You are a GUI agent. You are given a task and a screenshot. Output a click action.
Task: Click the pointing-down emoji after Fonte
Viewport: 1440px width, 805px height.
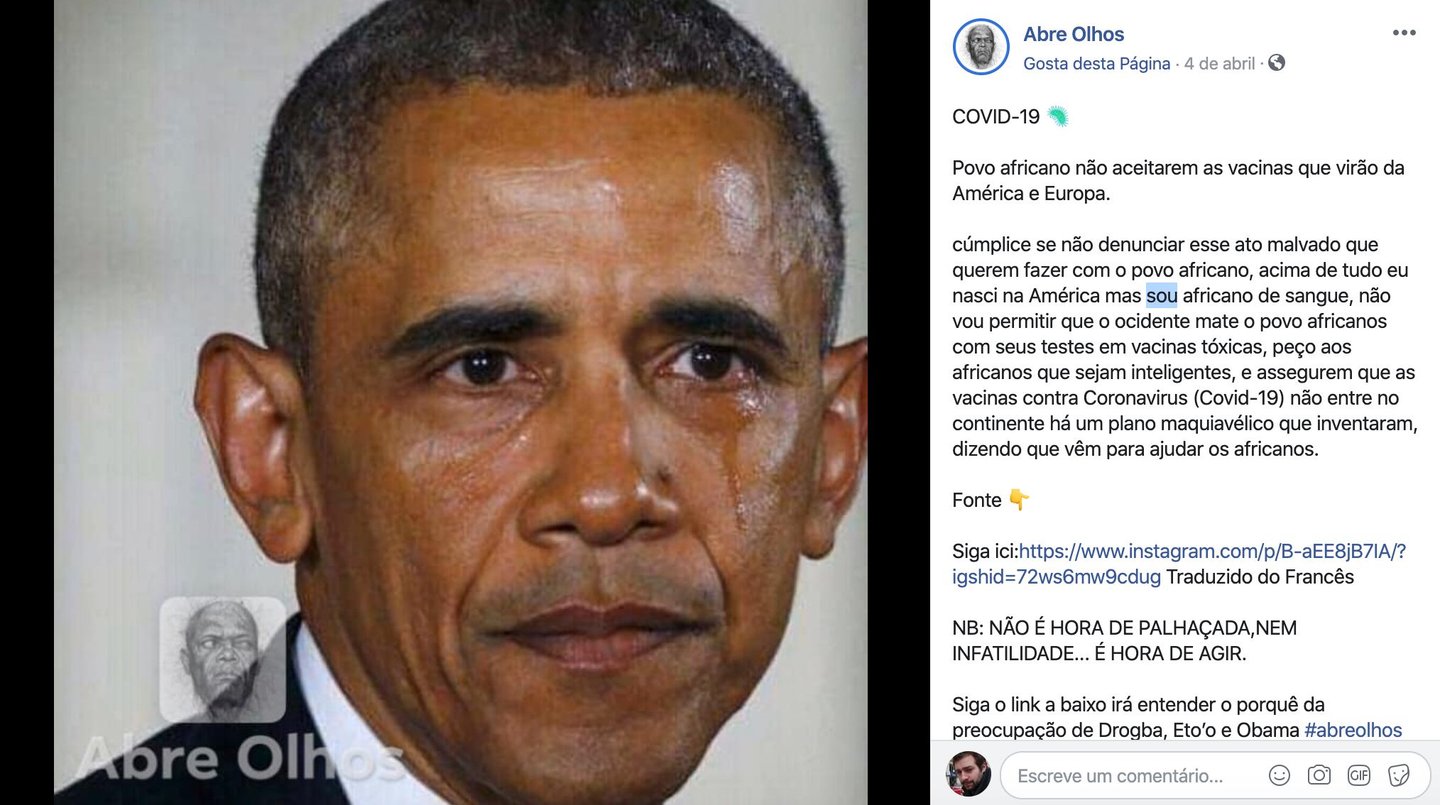click(1019, 500)
